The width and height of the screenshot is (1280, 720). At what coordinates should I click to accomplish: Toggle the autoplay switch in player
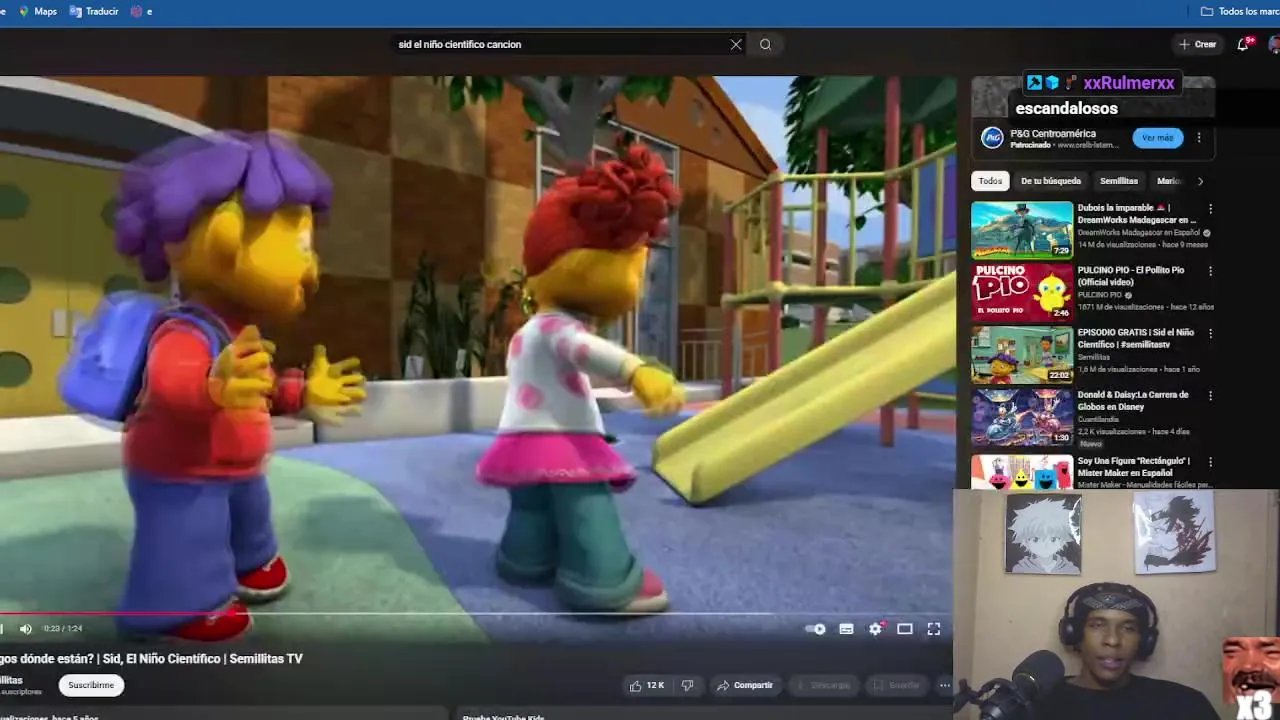point(816,629)
